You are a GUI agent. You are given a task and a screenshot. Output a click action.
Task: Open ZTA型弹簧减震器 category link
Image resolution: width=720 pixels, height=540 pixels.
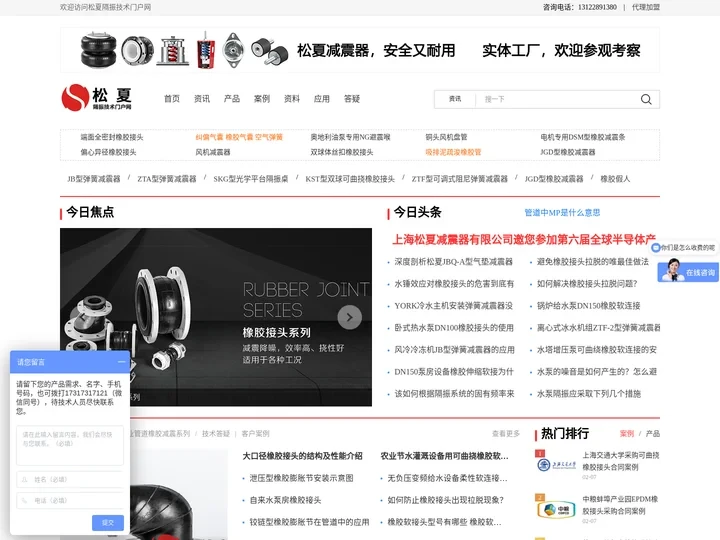pos(167,179)
